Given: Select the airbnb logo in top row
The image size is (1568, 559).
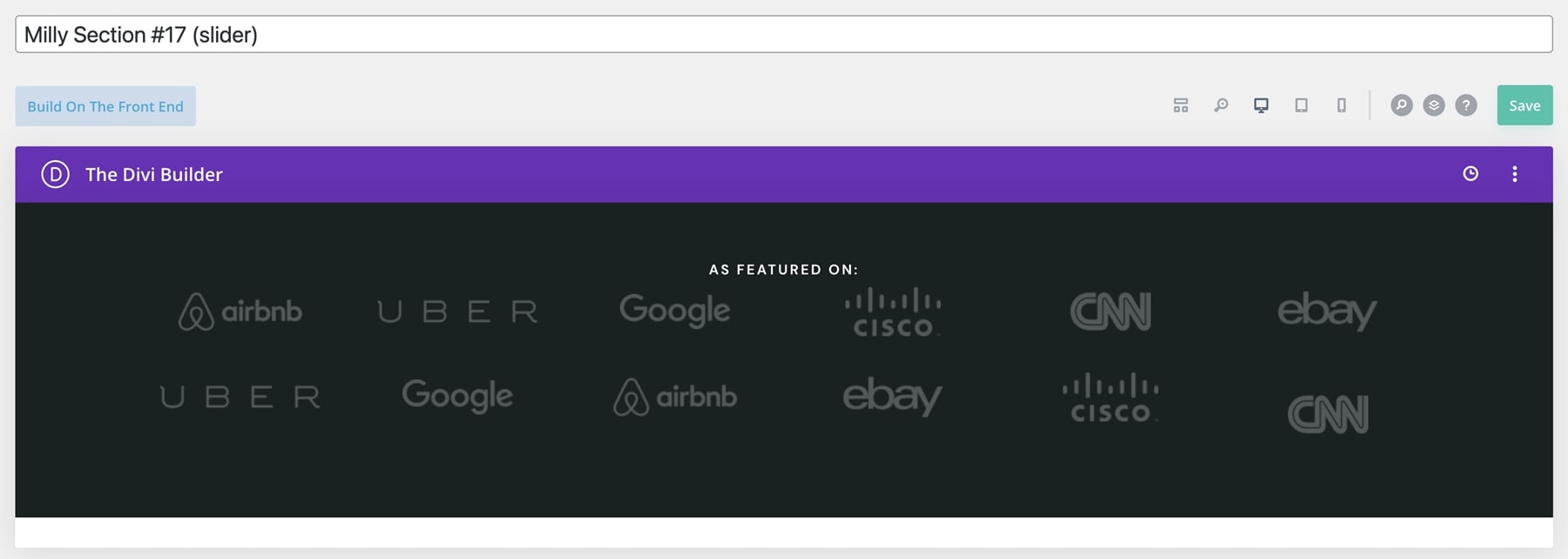Looking at the screenshot, I should 240,312.
